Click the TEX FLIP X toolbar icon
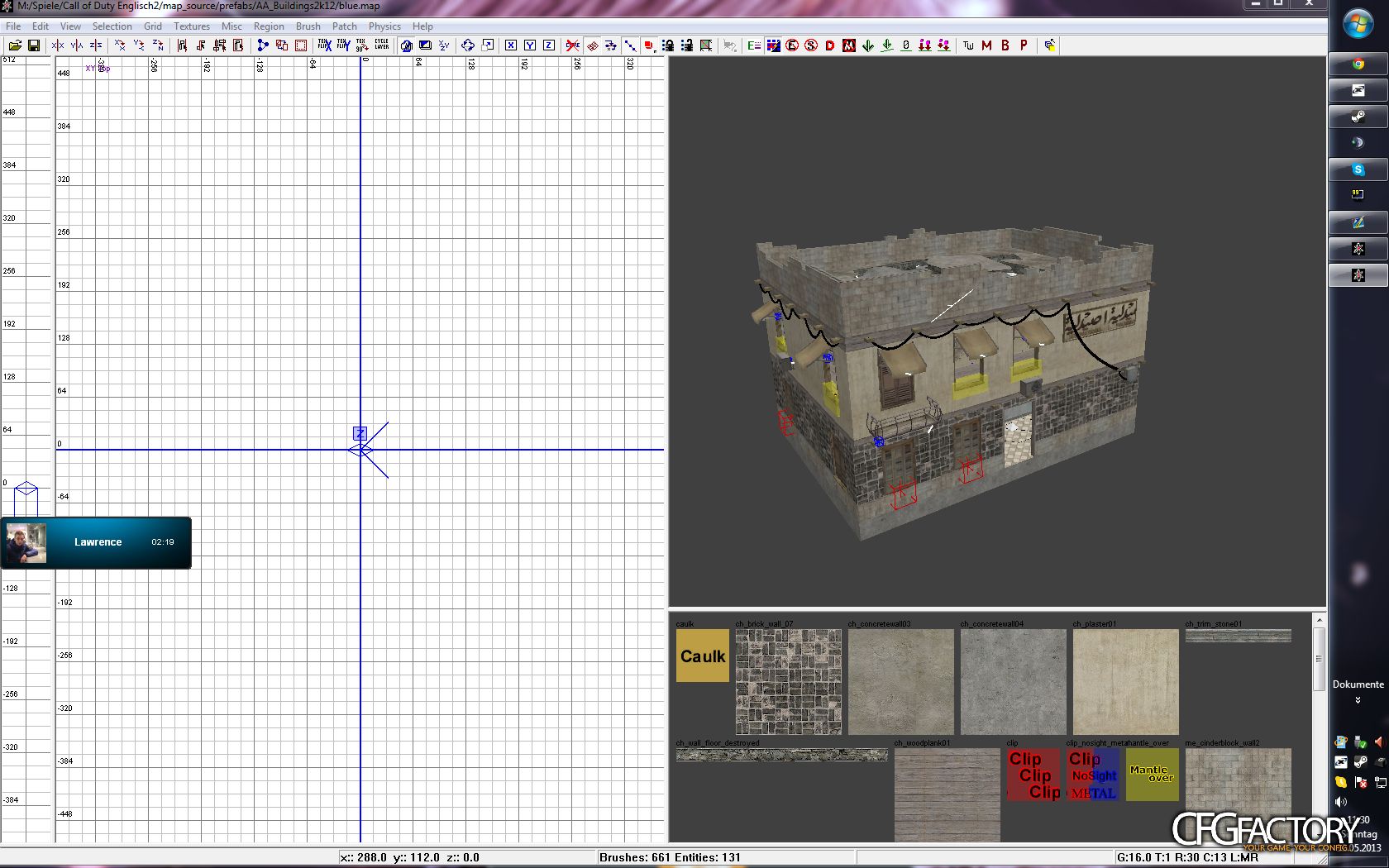 325,45
